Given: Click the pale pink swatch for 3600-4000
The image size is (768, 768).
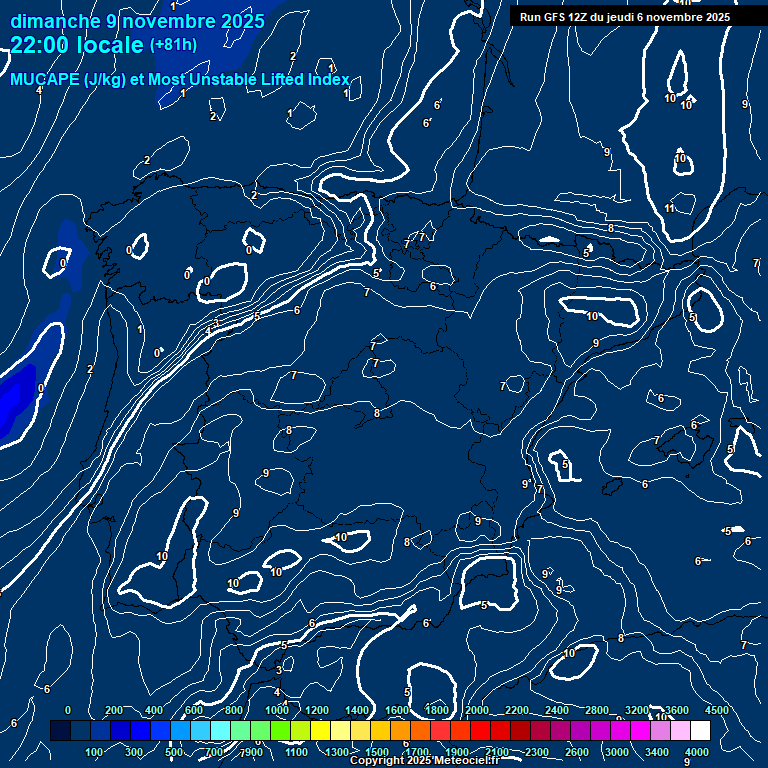Looking at the screenshot, I should (680, 730).
